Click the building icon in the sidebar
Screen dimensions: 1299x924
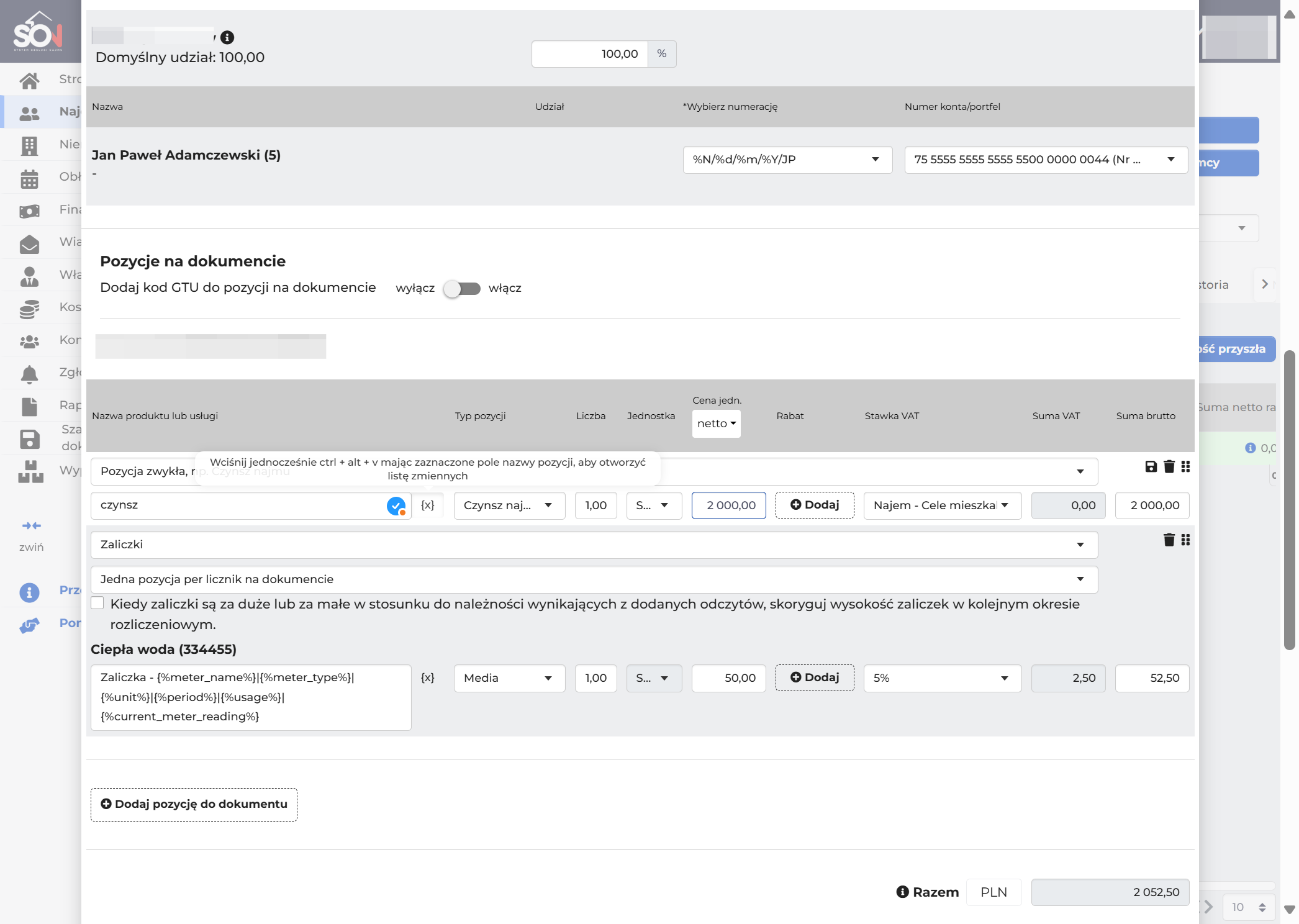(x=29, y=145)
